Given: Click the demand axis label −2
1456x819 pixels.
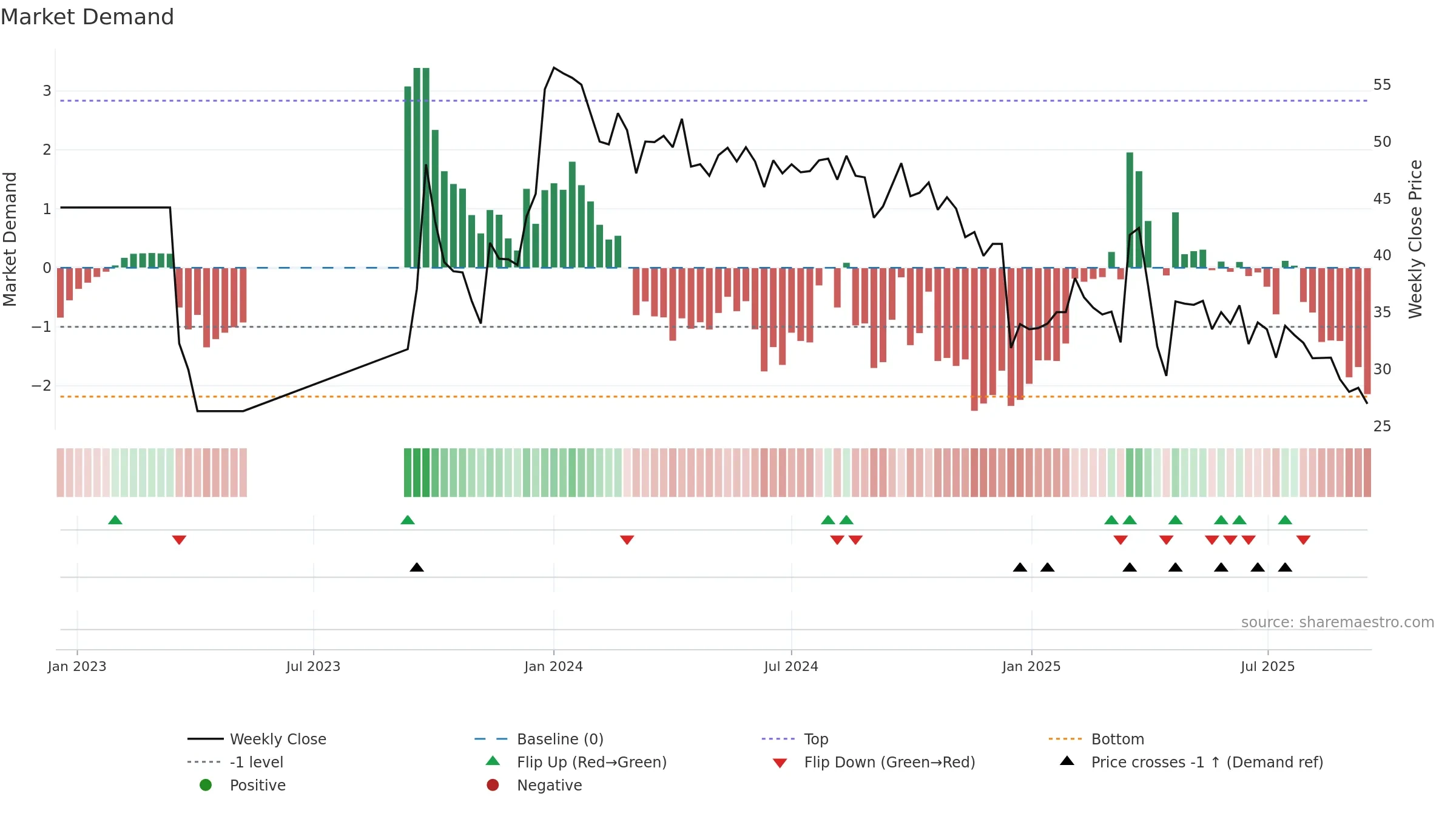Looking at the screenshot, I should coord(42,386).
